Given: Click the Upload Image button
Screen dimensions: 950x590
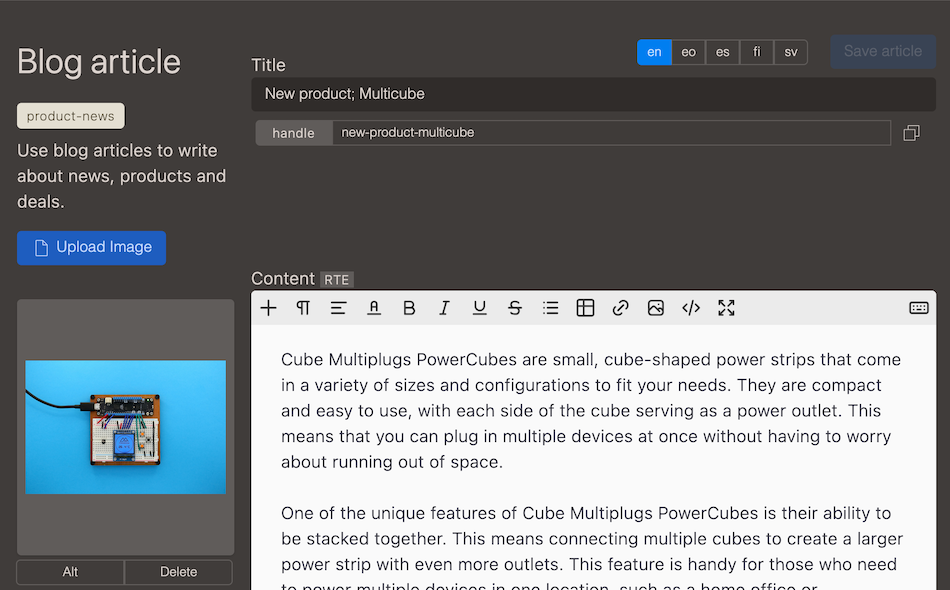Looking at the screenshot, I should (91, 248).
